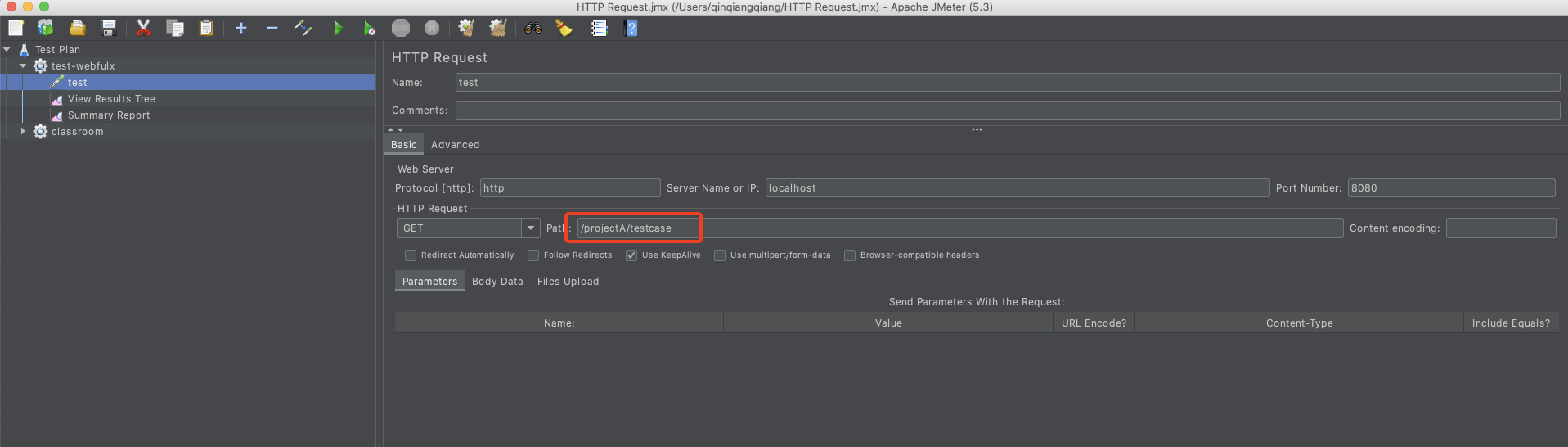
Task: Cut selection using the scissors icon
Action: pyautogui.click(x=144, y=28)
